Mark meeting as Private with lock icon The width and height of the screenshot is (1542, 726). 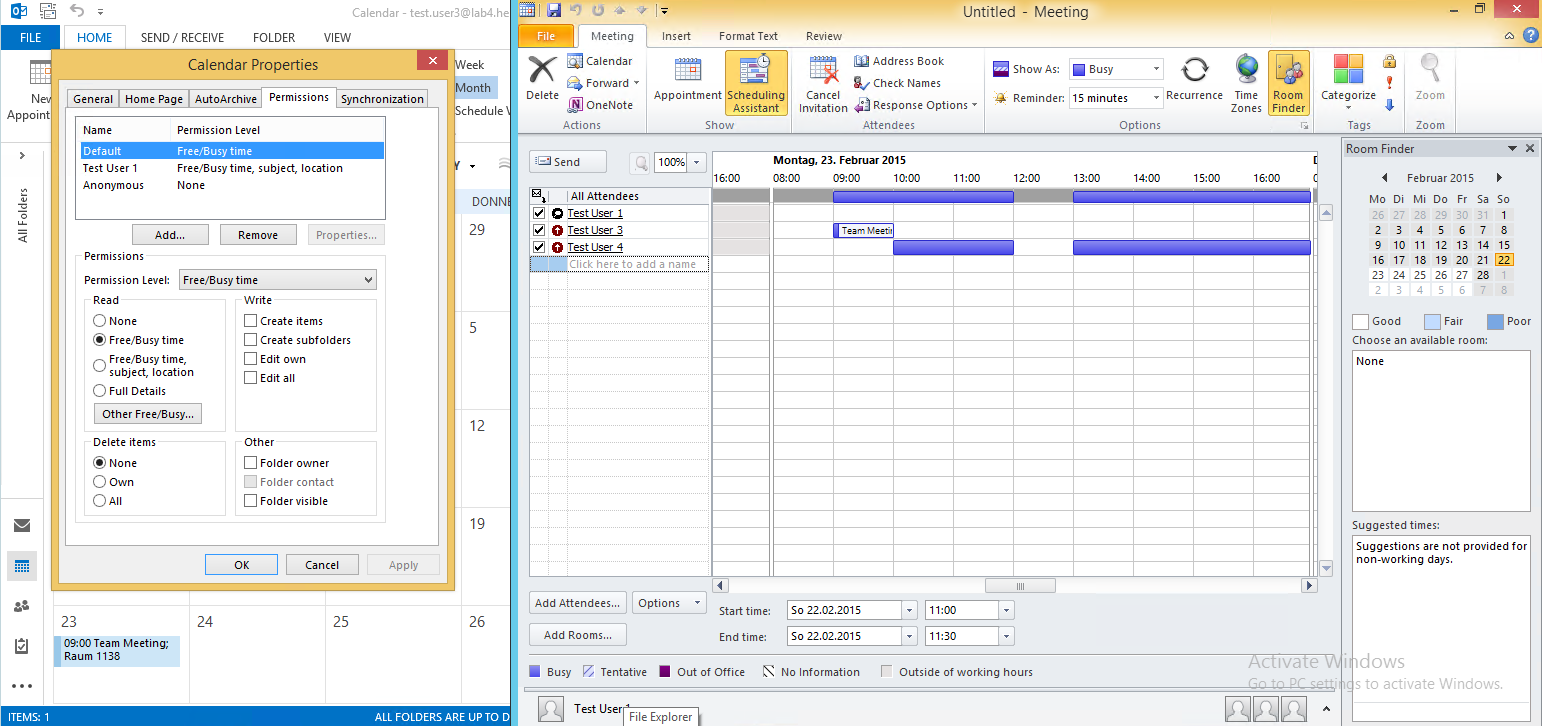pos(1389,62)
